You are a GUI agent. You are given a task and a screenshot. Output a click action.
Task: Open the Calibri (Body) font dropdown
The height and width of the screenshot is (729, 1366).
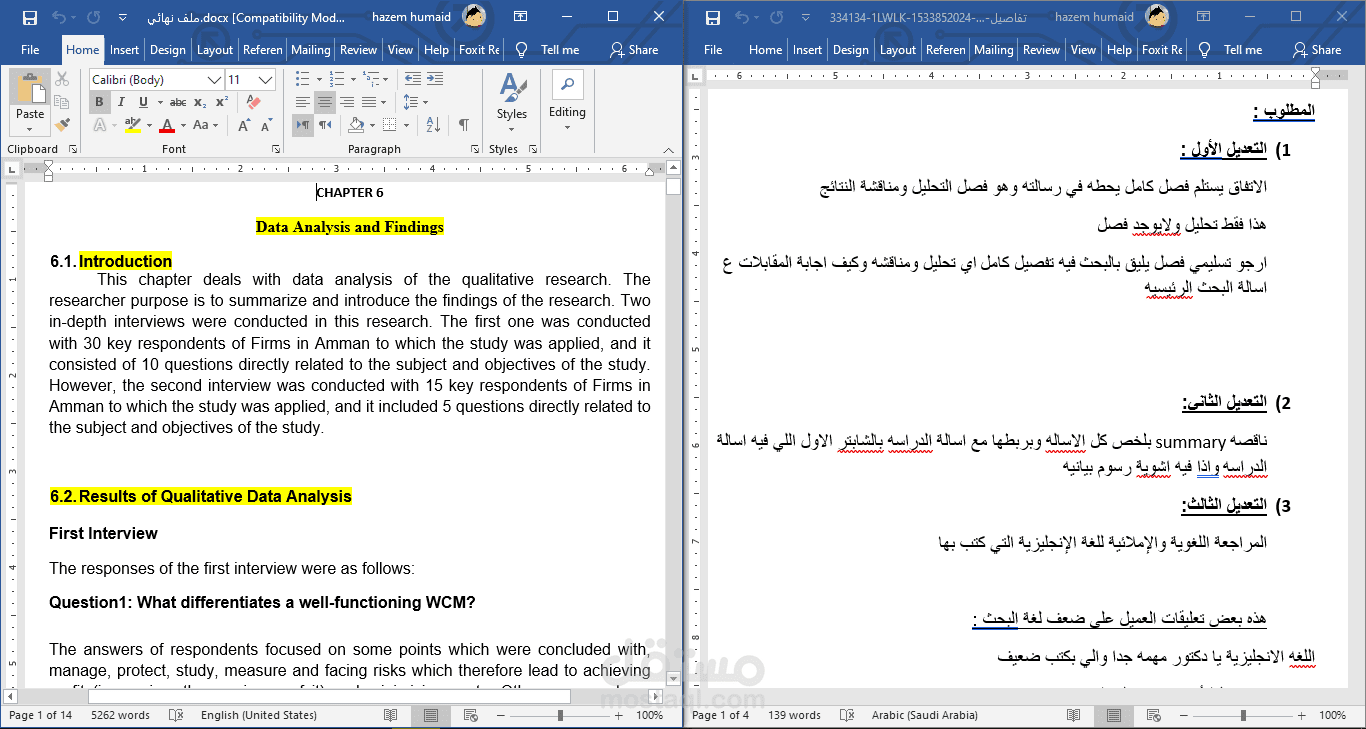click(215, 80)
